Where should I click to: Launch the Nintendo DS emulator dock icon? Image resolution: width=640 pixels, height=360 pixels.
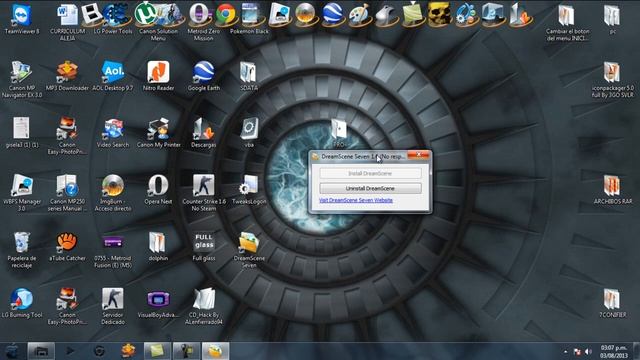(x=91, y=14)
